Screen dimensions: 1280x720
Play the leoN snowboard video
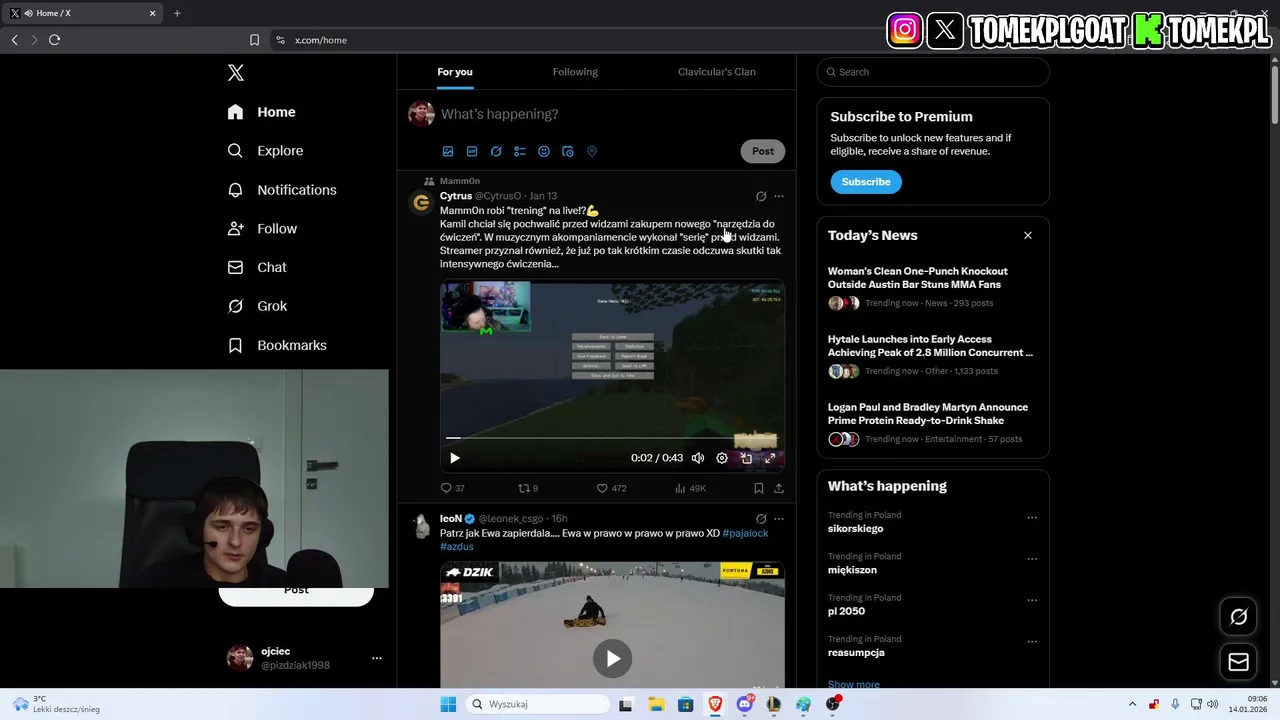tap(612, 658)
